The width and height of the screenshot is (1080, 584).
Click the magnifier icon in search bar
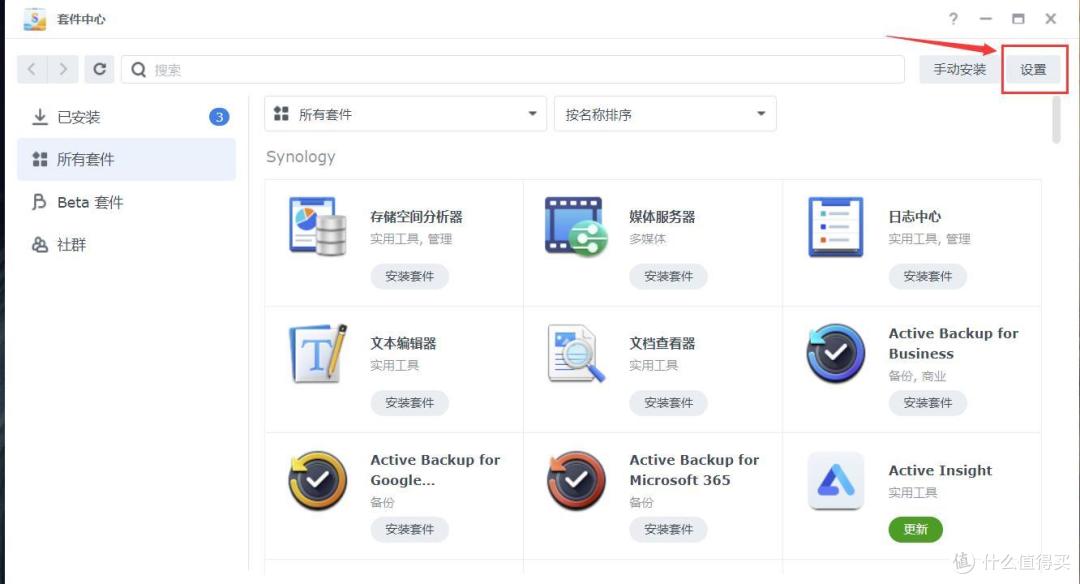point(138,70)
